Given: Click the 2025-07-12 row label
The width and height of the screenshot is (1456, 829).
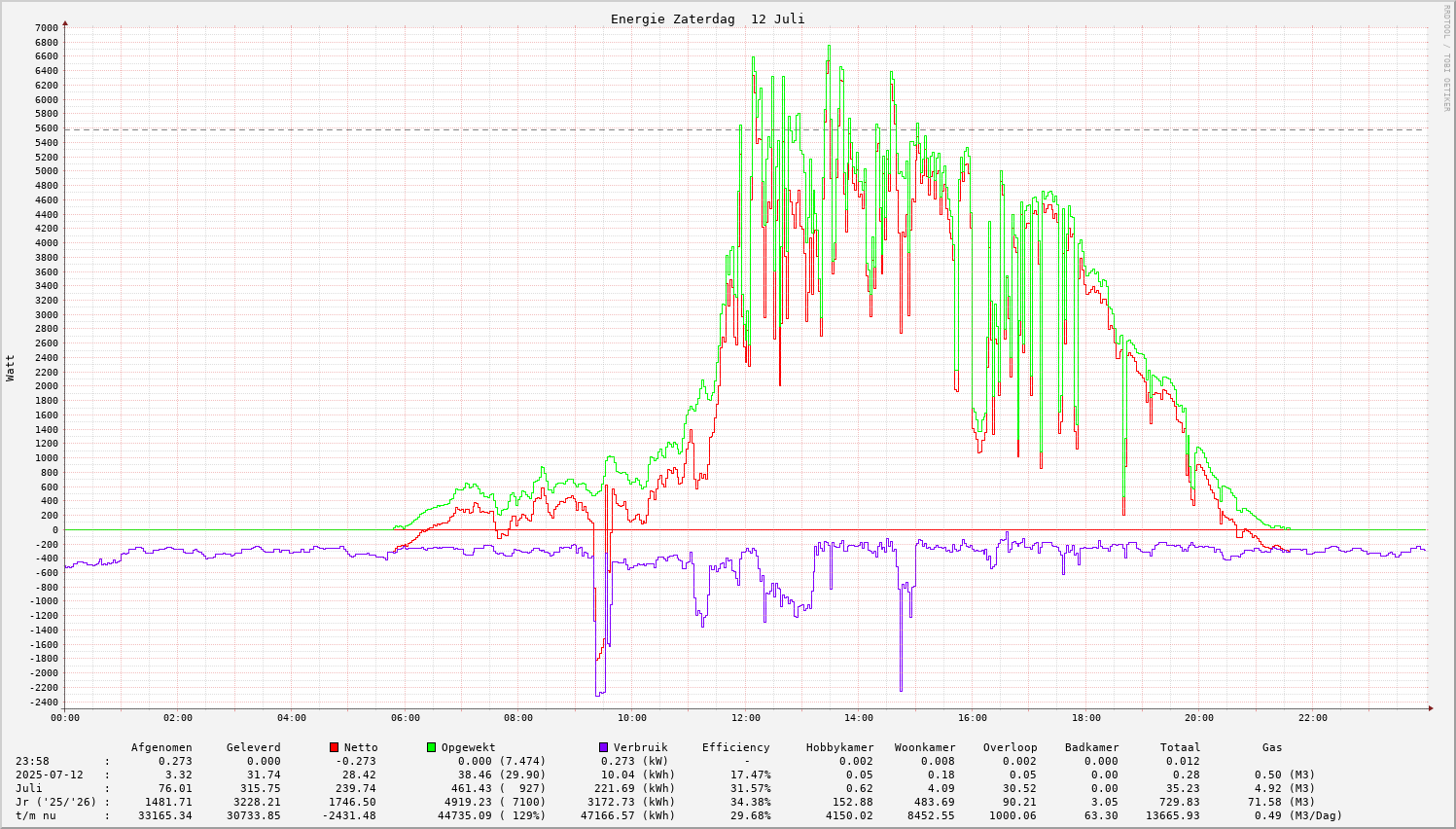Looking at the screenshot, I should (50, 775).
